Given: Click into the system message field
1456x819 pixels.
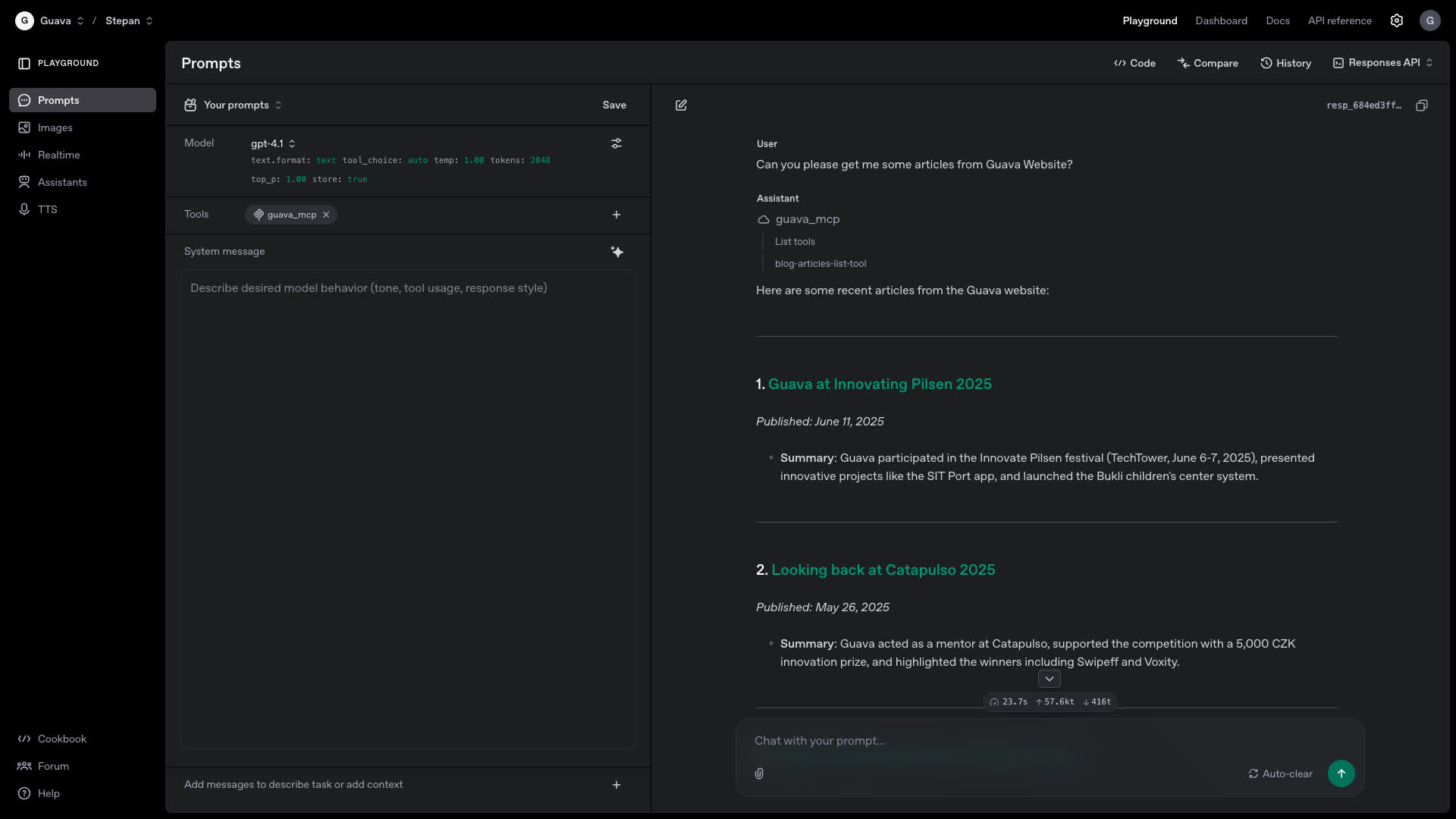Looking at the screenshot, I should [x=408, y=509].
